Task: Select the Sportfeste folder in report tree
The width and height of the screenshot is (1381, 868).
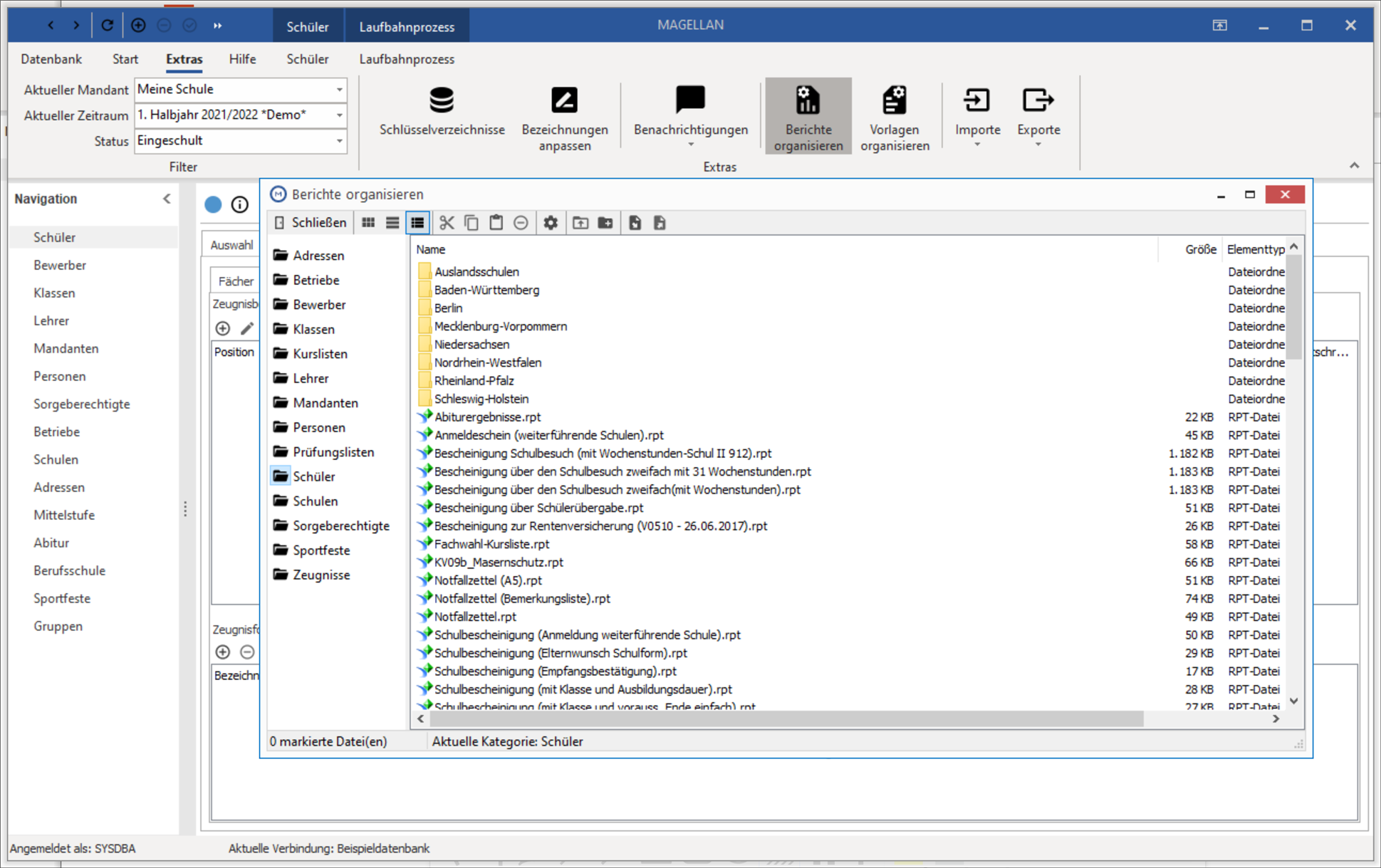Action: click(312, 550)
